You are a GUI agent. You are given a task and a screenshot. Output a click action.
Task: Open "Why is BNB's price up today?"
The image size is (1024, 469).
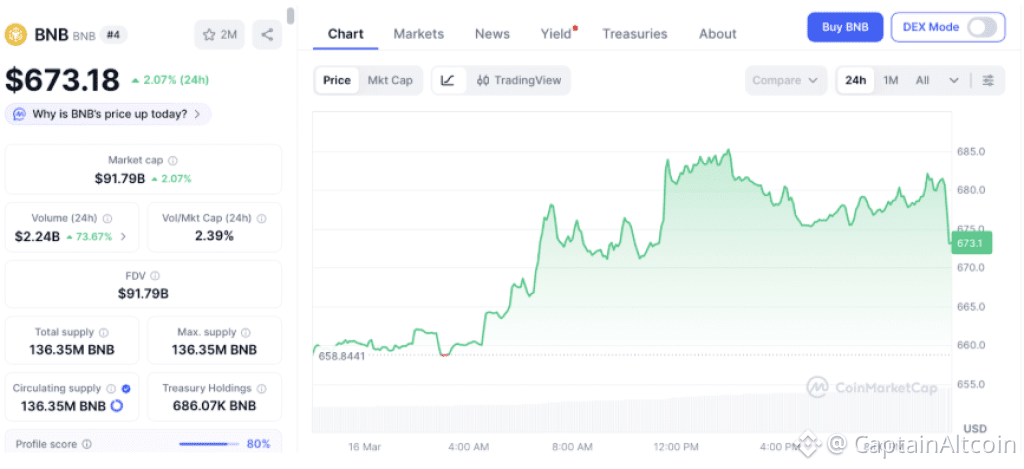click(x=108, y=114)
